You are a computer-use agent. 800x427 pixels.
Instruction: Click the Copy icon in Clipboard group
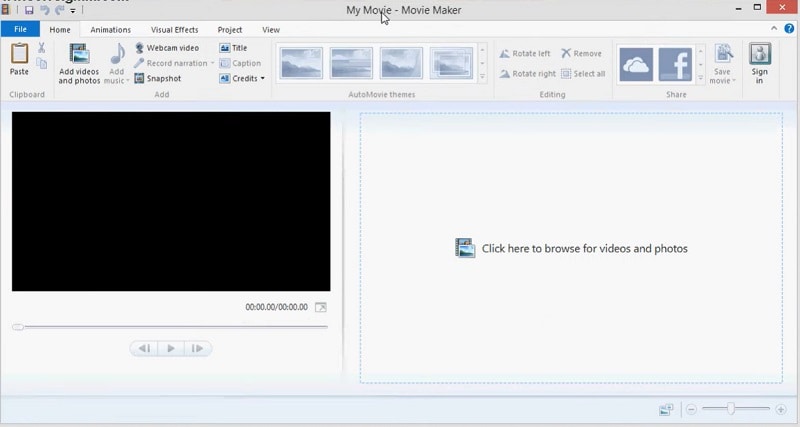[41, 63]
